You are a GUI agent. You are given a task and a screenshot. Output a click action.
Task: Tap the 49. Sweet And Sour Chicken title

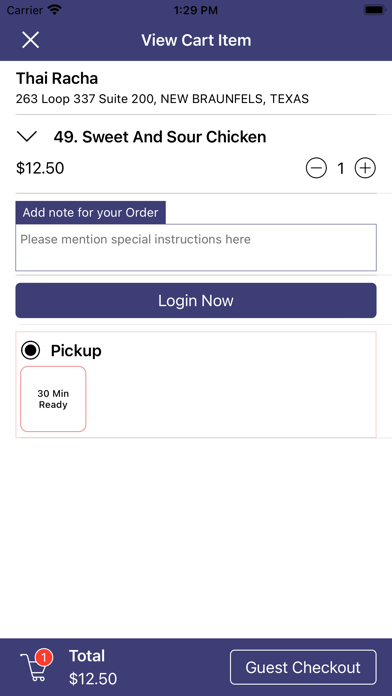[160, 137]
